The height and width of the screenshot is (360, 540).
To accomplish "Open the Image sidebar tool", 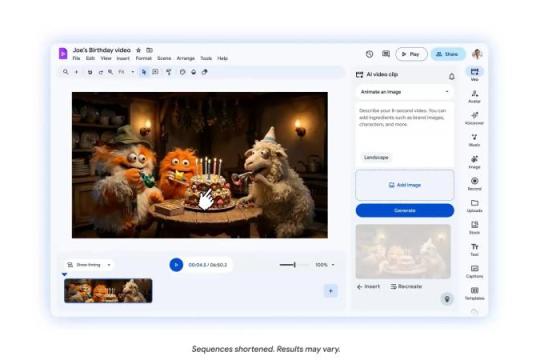I will [x=475, y=162].
